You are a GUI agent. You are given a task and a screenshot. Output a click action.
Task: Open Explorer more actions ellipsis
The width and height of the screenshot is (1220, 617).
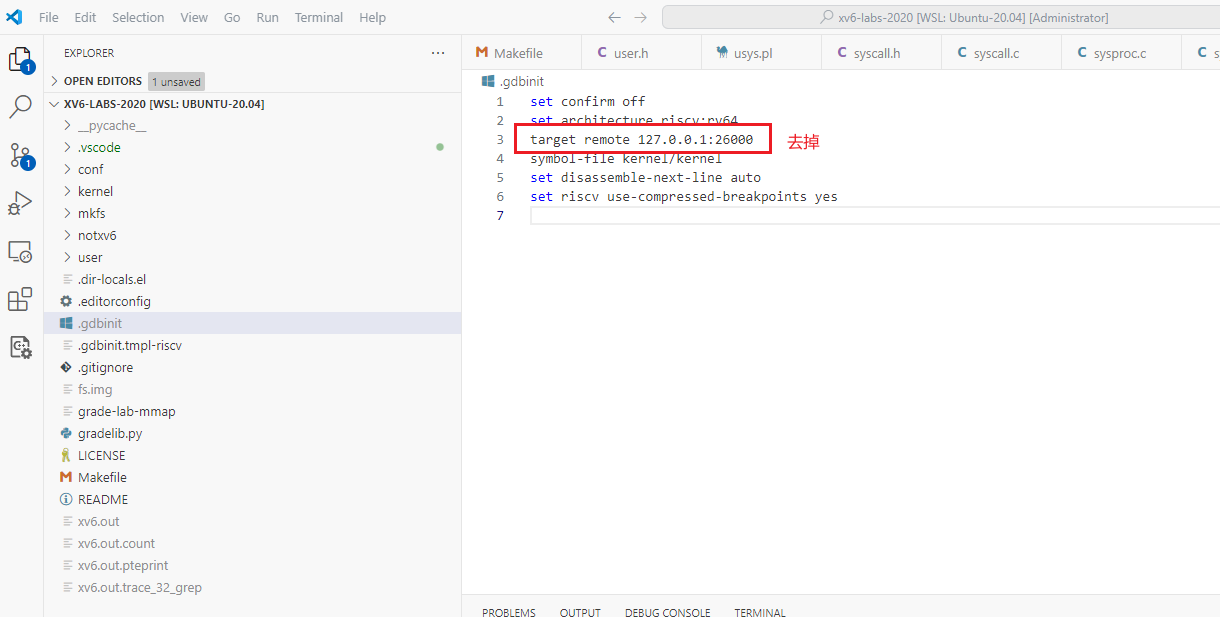pyautogui.click(x=438, y=53)
